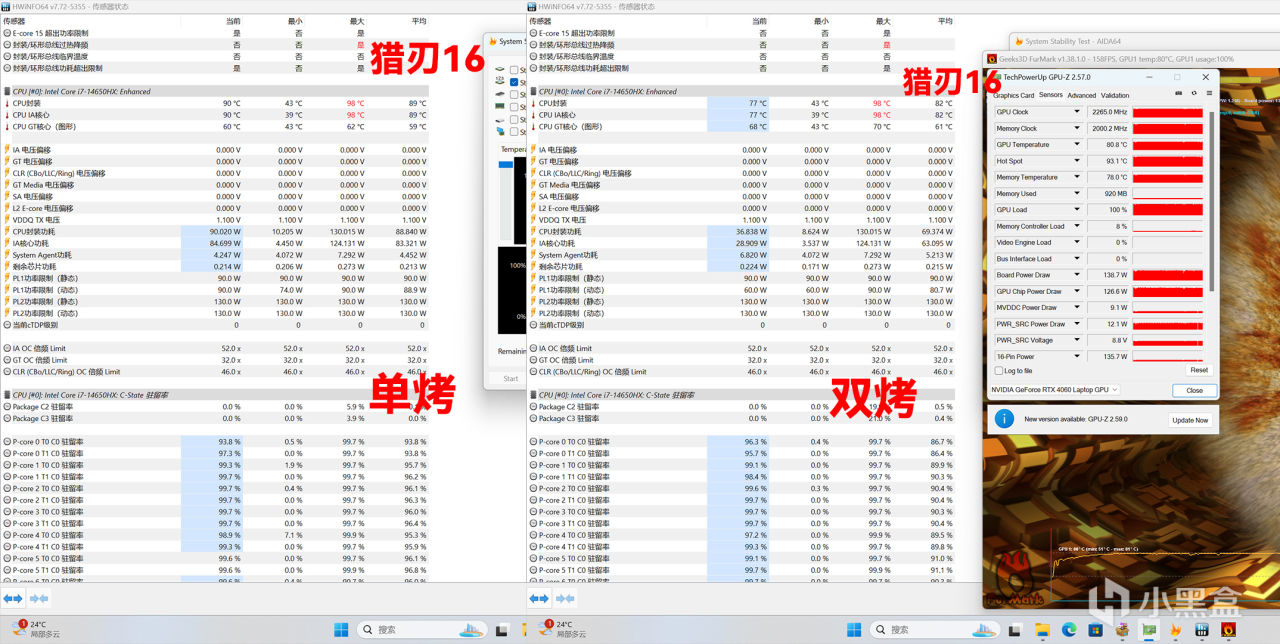Select CPU GT核心 (图形) row in left HWiNFO window
Screen dimensions: 1280x644
pos(215,126)
